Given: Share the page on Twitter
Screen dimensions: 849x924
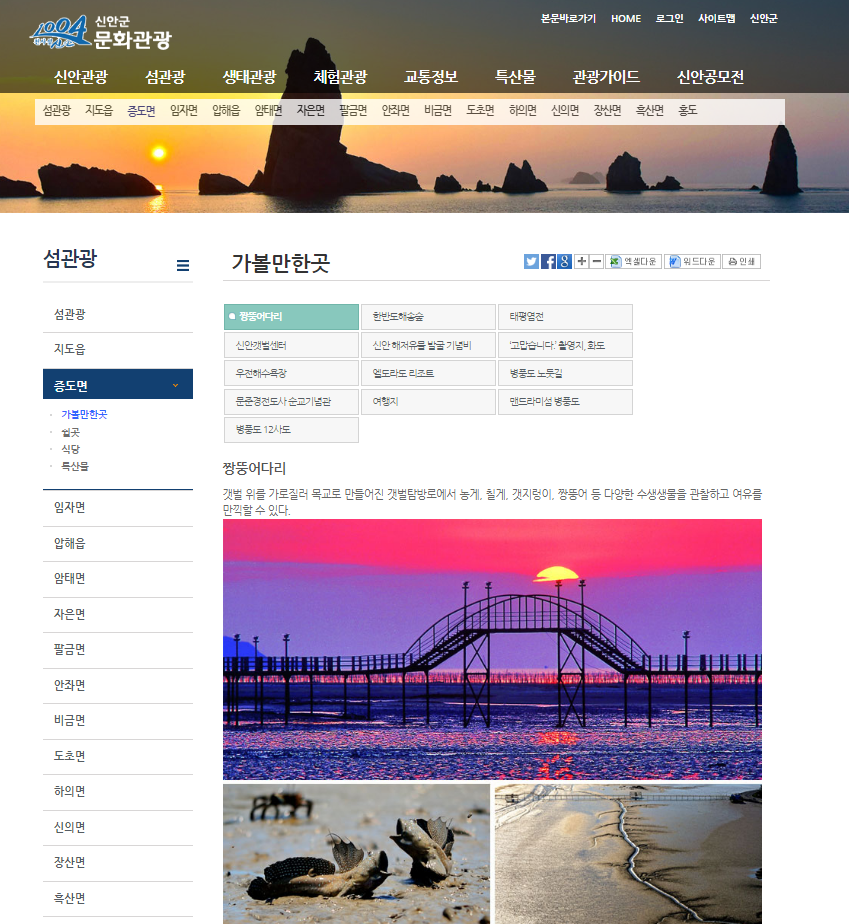Looking at the screenshot, I should [531, 262].
